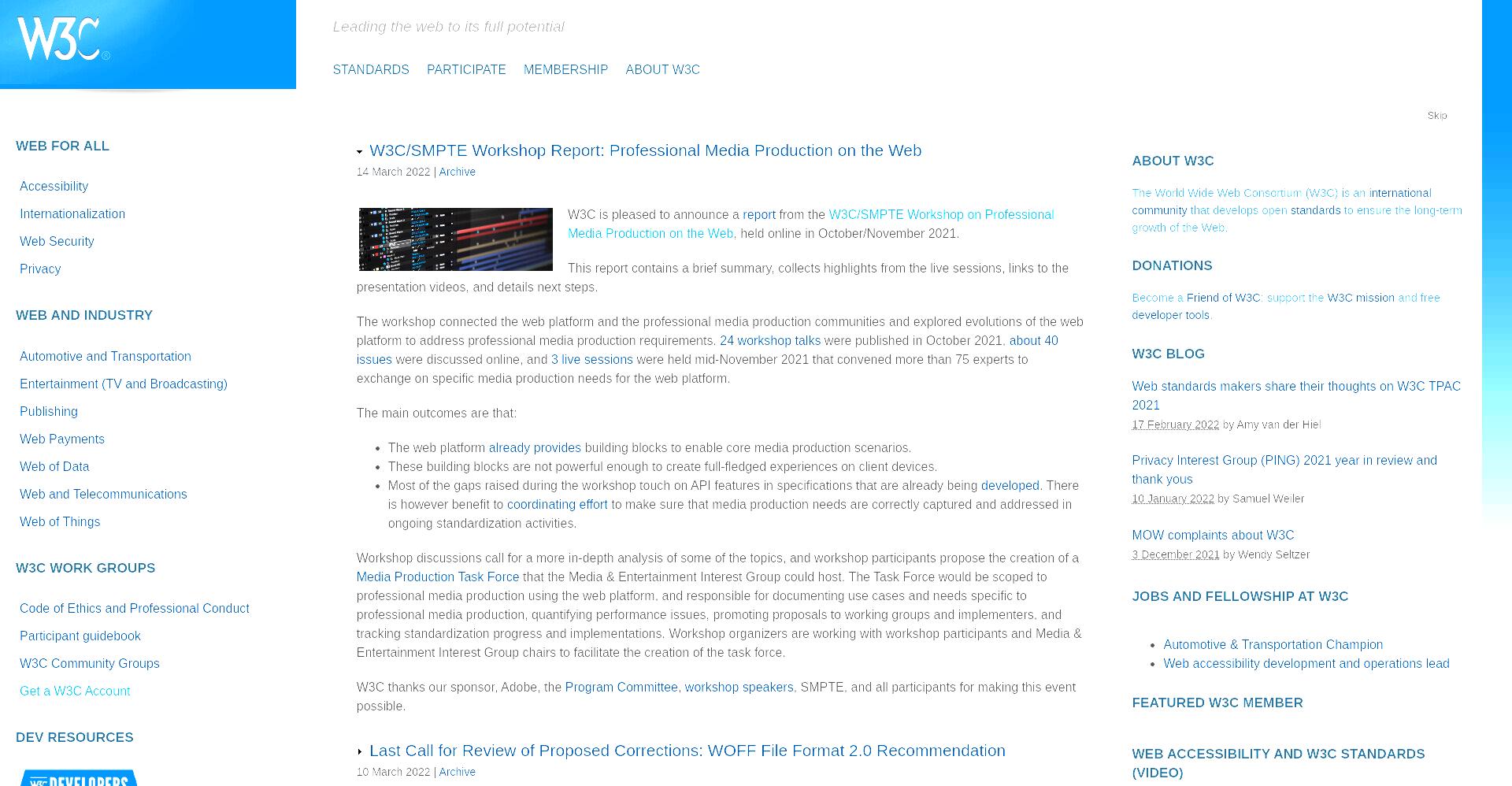Open the Web of Things link
This screenshot has width=1512, height=786.
pos(60,521)
